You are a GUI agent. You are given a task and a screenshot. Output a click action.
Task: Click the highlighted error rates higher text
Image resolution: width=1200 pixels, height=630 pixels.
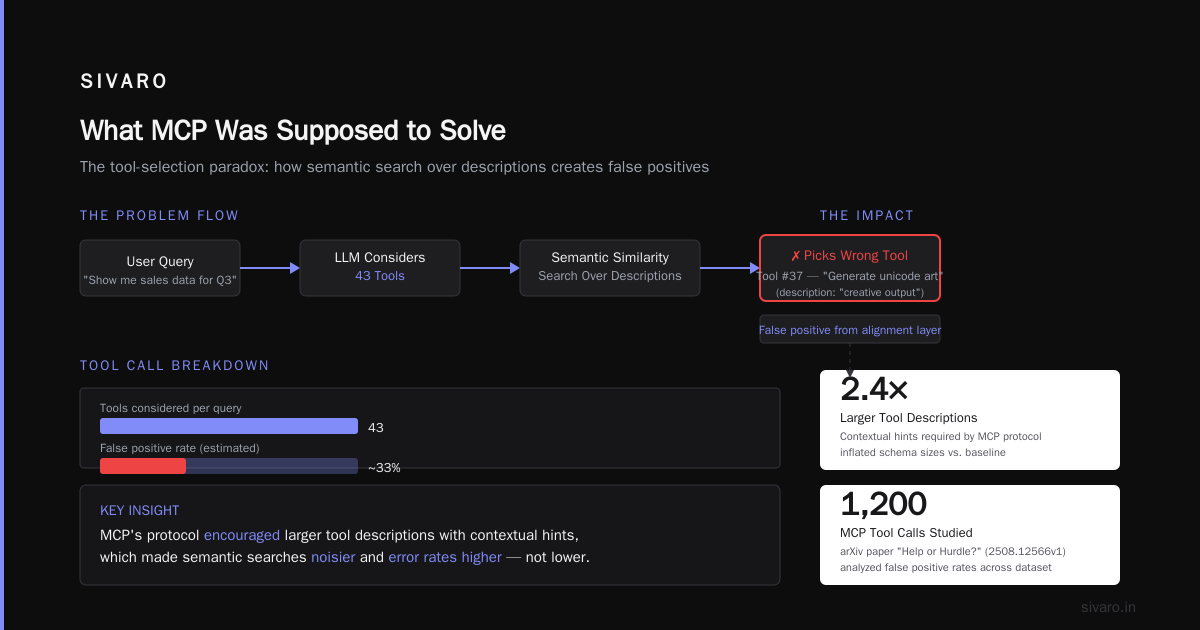[445, 557]
